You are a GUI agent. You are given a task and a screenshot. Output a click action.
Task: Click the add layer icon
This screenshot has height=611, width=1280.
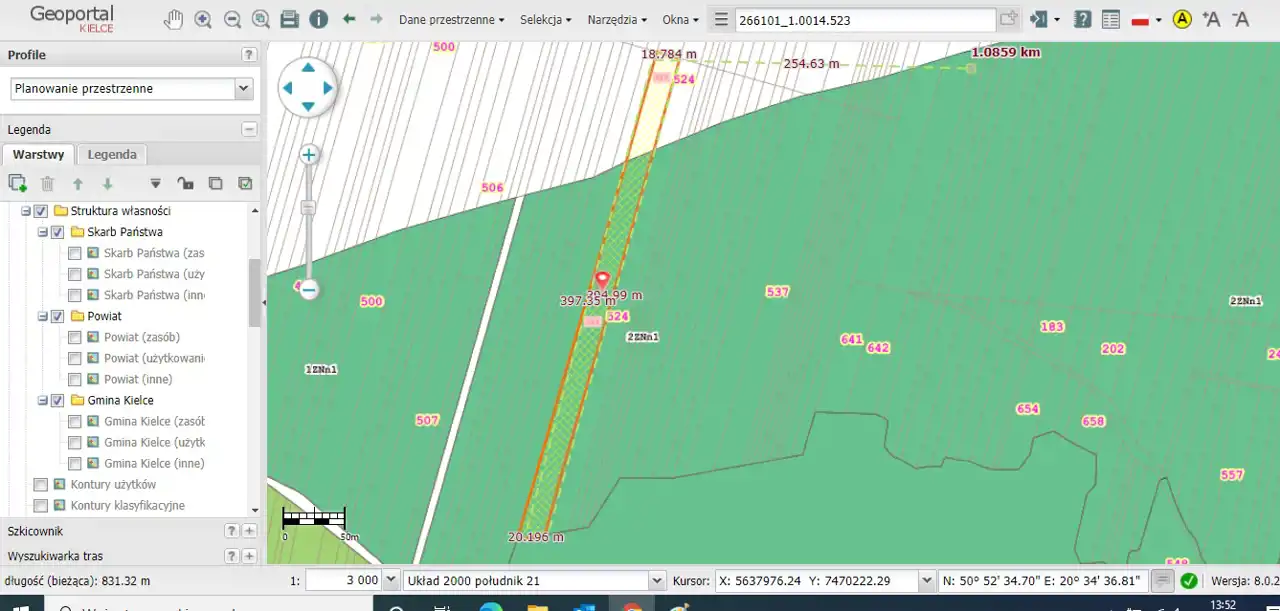click(x=17, y=183)
